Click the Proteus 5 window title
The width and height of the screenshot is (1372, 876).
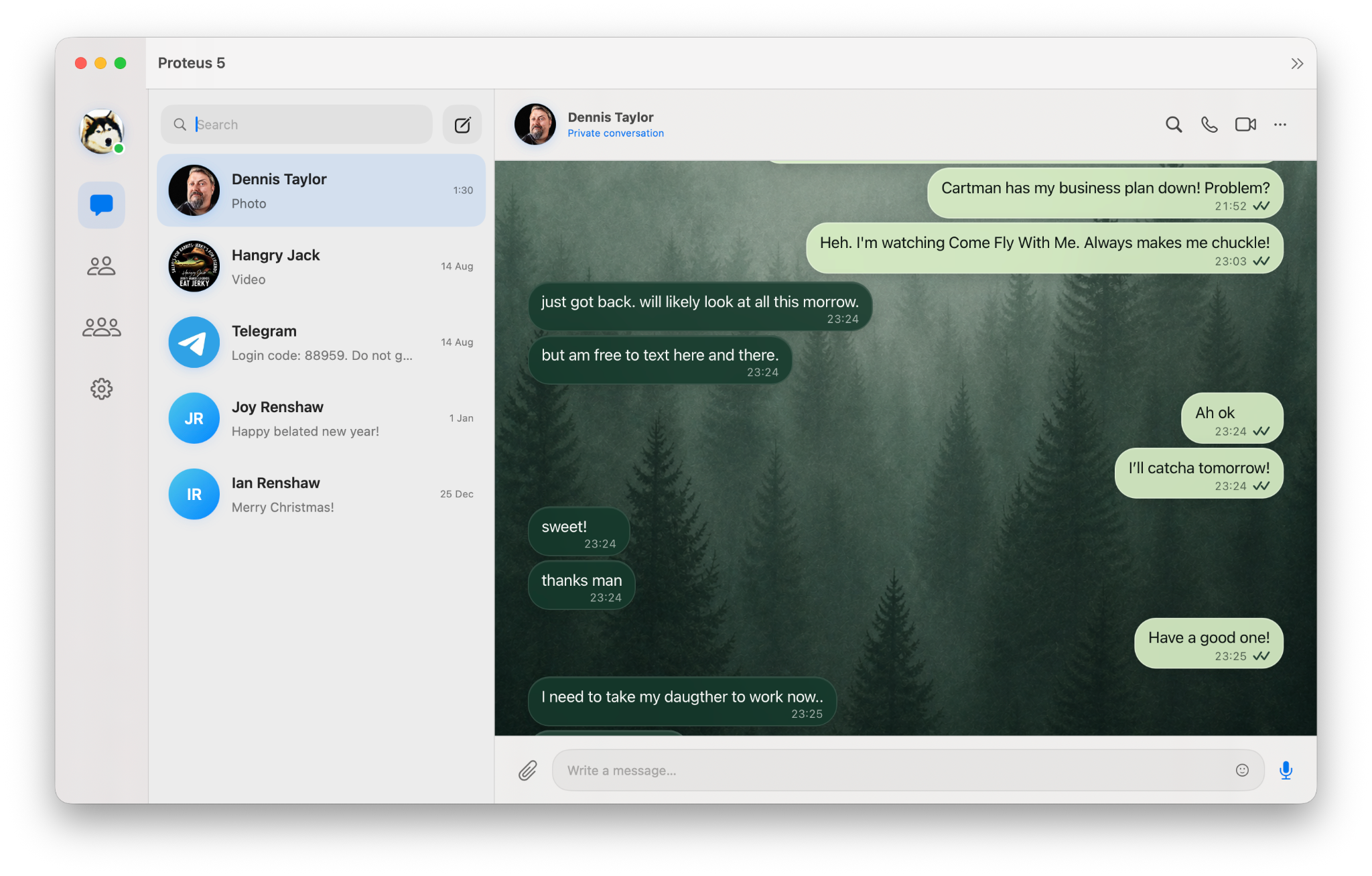click(x=192, y=63)
